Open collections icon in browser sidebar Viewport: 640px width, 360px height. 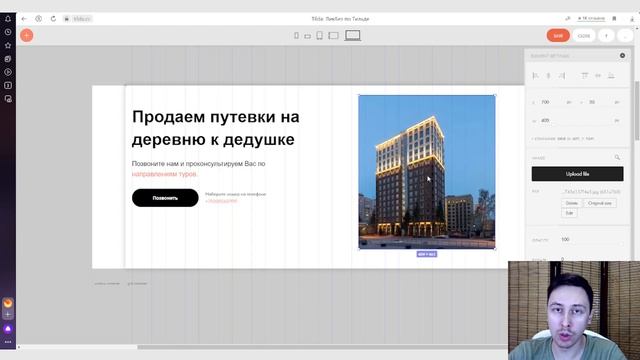click(8, 59)
